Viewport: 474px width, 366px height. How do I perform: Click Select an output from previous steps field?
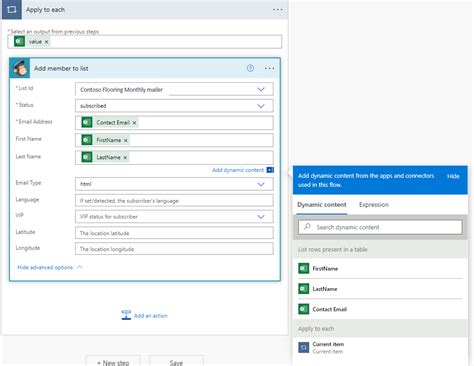tap(145, 42)
